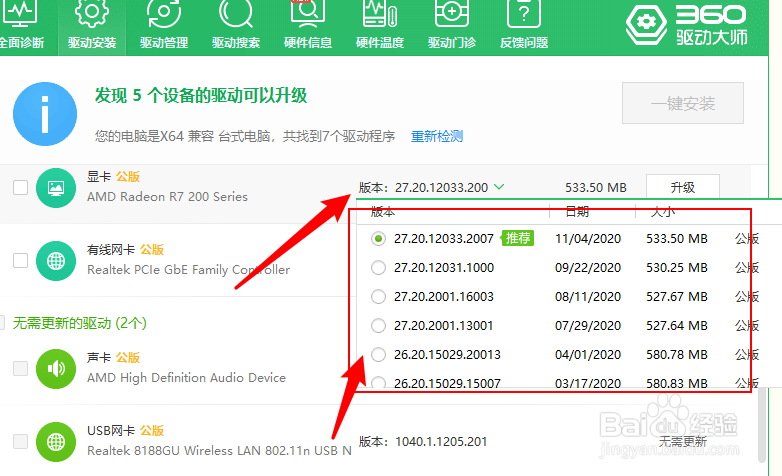Select version 27.20.12033.2007 radio button
The height and width of the screenshot is (476, 782).
(x=379, y=239)
